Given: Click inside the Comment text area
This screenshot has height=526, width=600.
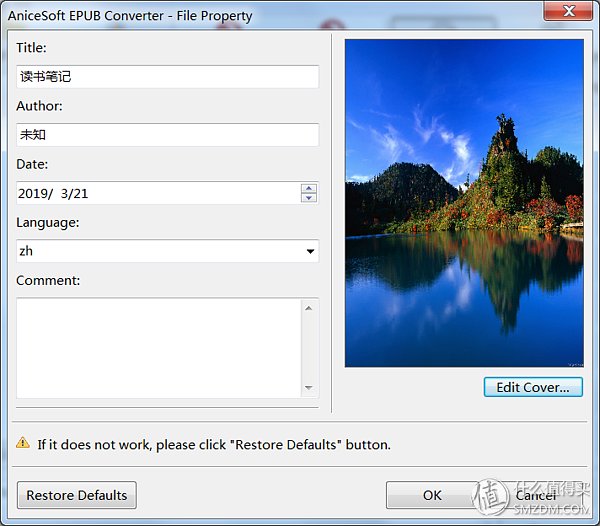Looking at the screenshot, I should pos(159,348).
